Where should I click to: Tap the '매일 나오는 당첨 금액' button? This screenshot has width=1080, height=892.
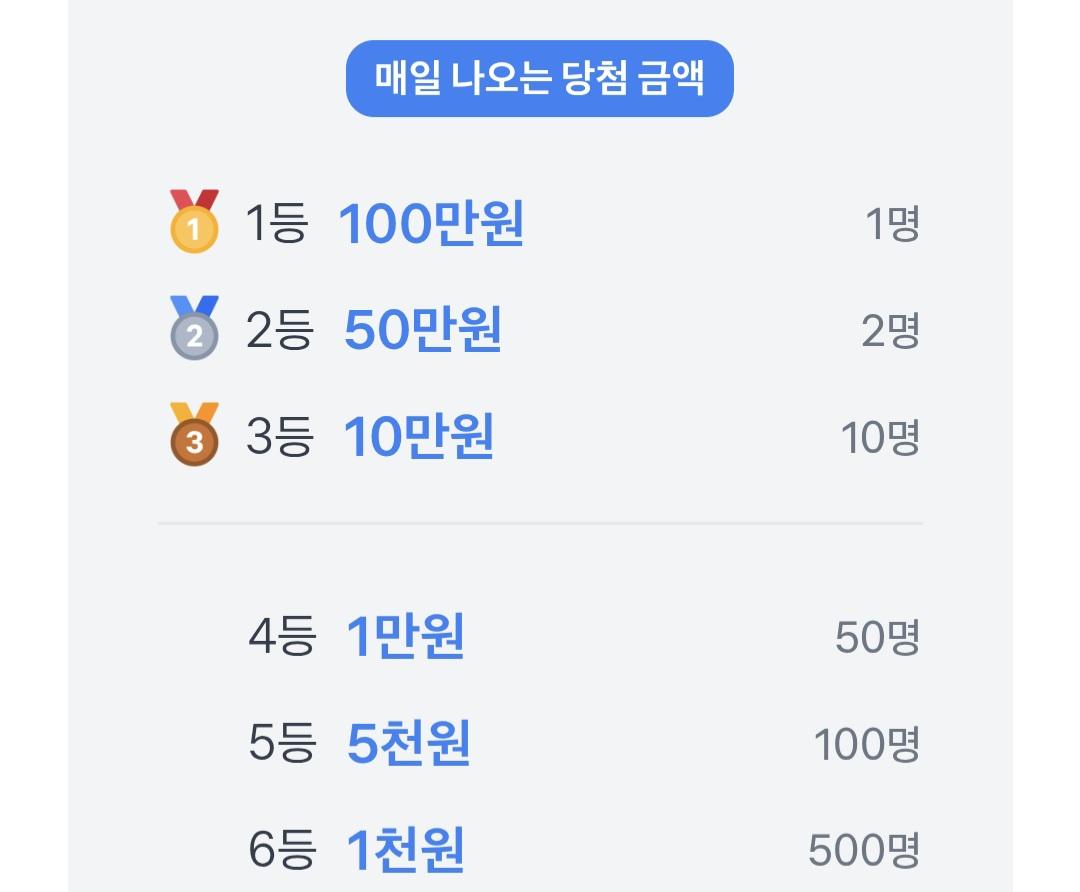(x=540, y=79)
